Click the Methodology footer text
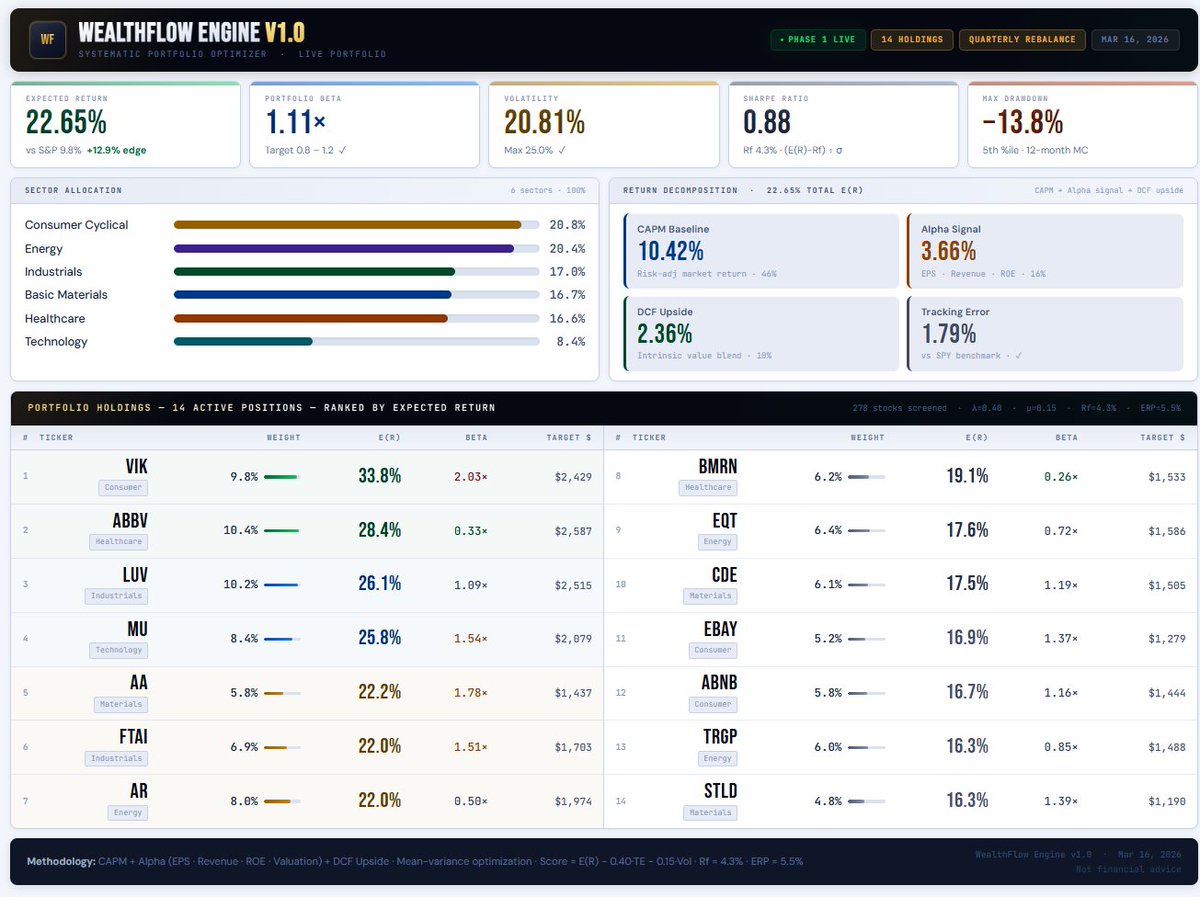 pos(415,861)
